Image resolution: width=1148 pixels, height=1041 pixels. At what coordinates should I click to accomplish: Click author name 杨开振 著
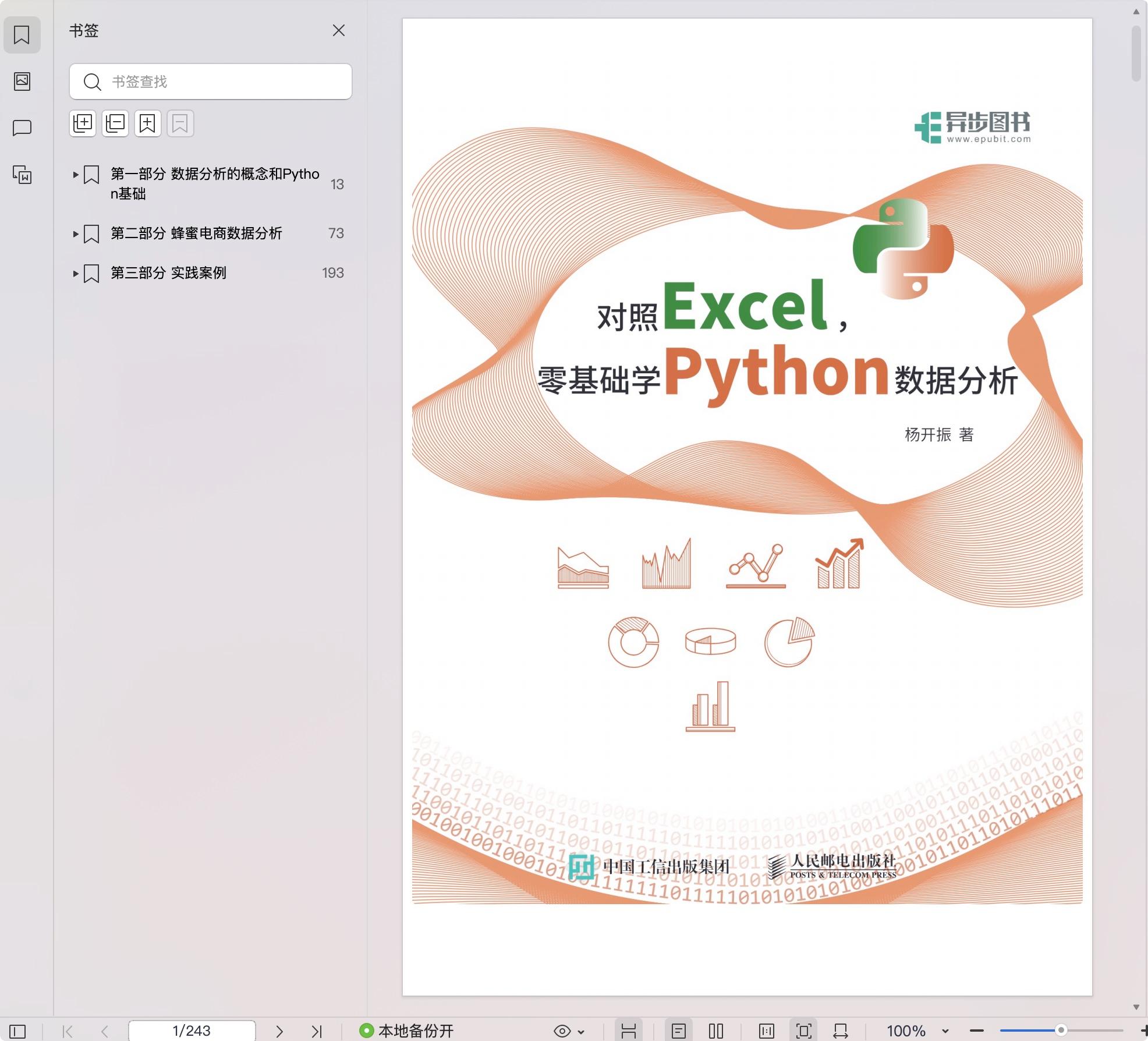coord(939,434)
